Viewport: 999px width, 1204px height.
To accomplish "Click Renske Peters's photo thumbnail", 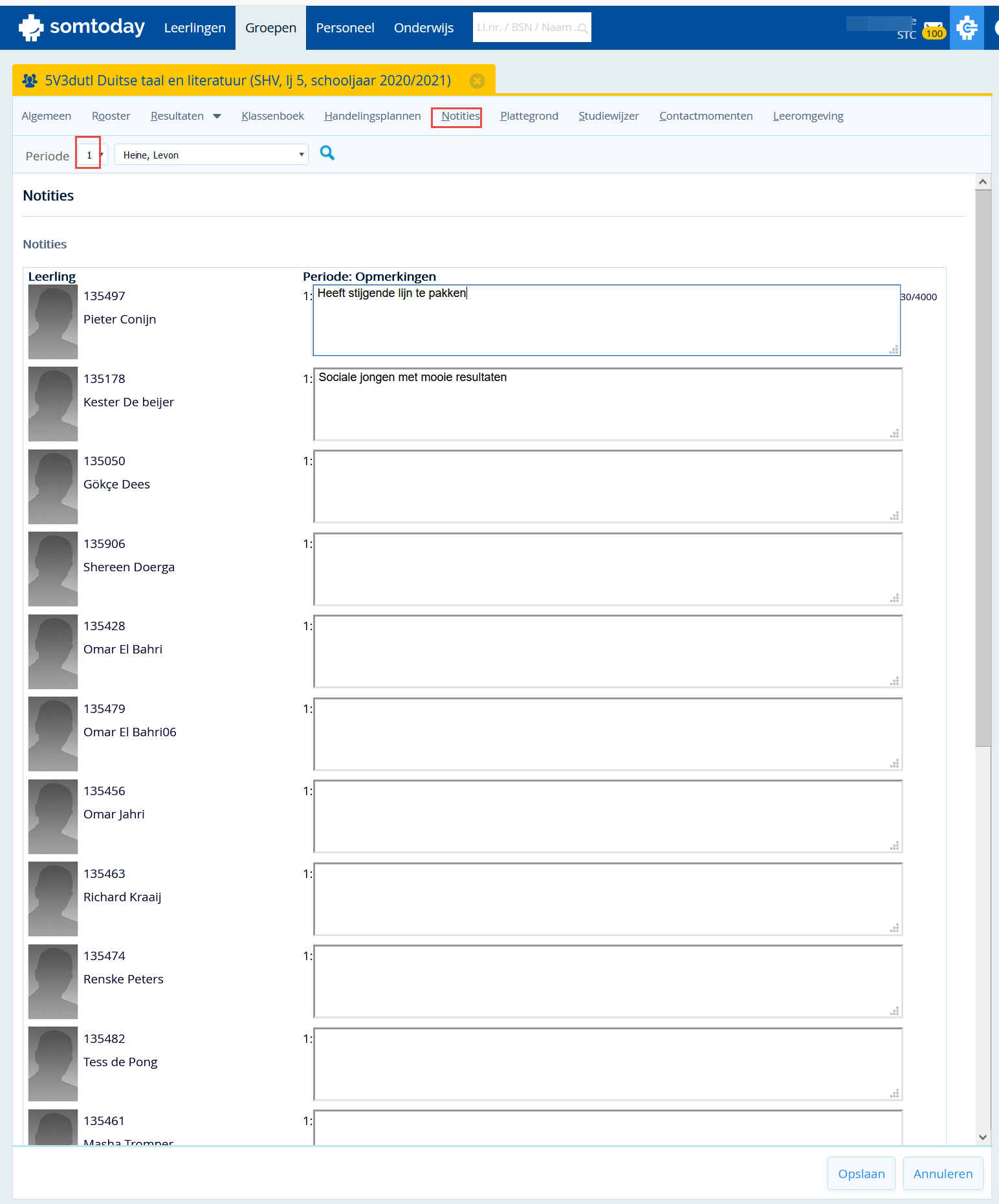I will pyautogui.click(x=53, y=981).
